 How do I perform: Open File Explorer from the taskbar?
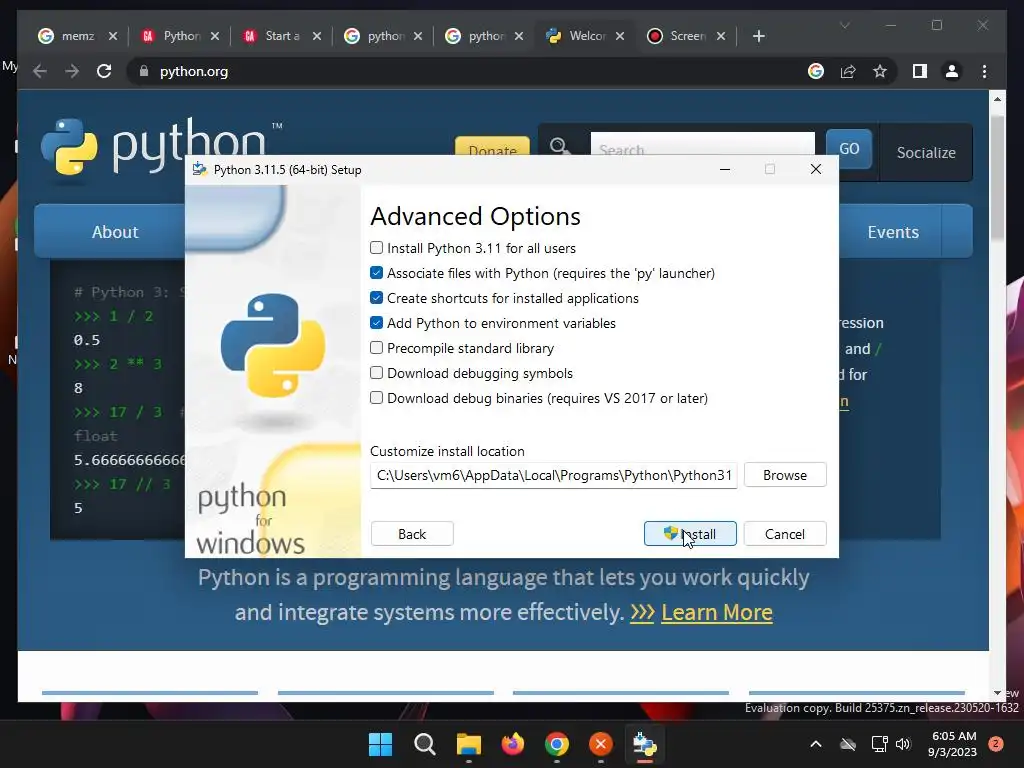(468, 744)
